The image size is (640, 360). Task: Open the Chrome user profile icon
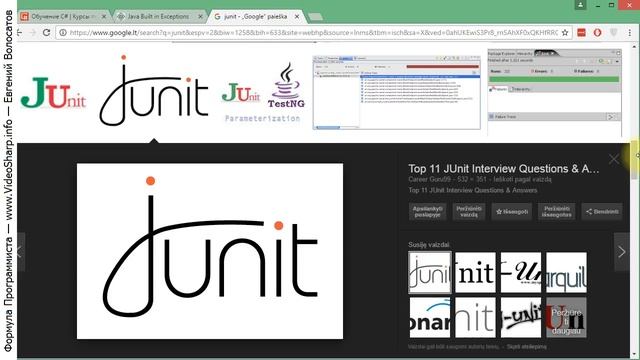[580, 5]
